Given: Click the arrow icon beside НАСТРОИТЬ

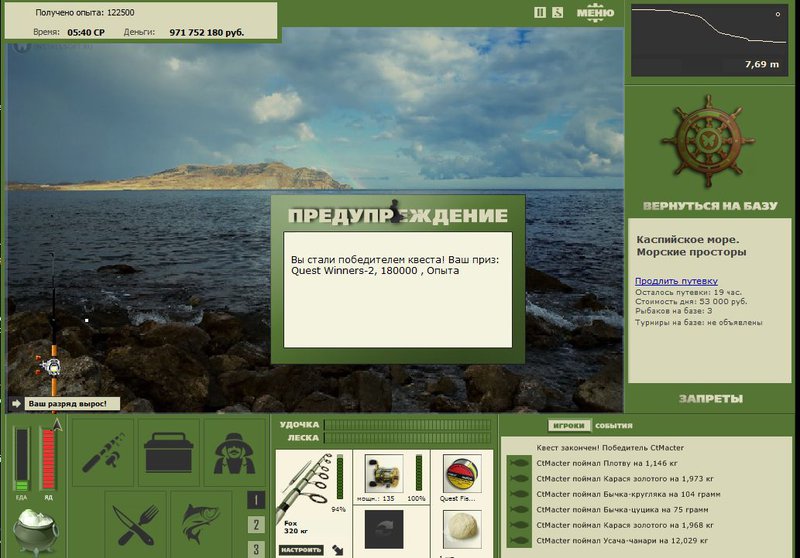Looking at the screenshot, I should 338,550.
